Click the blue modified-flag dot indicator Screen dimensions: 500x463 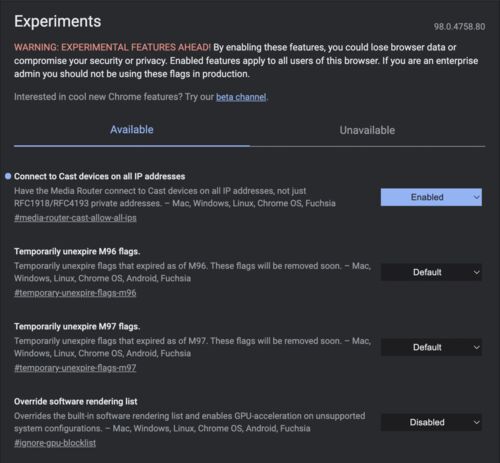[x=8, y=176]
